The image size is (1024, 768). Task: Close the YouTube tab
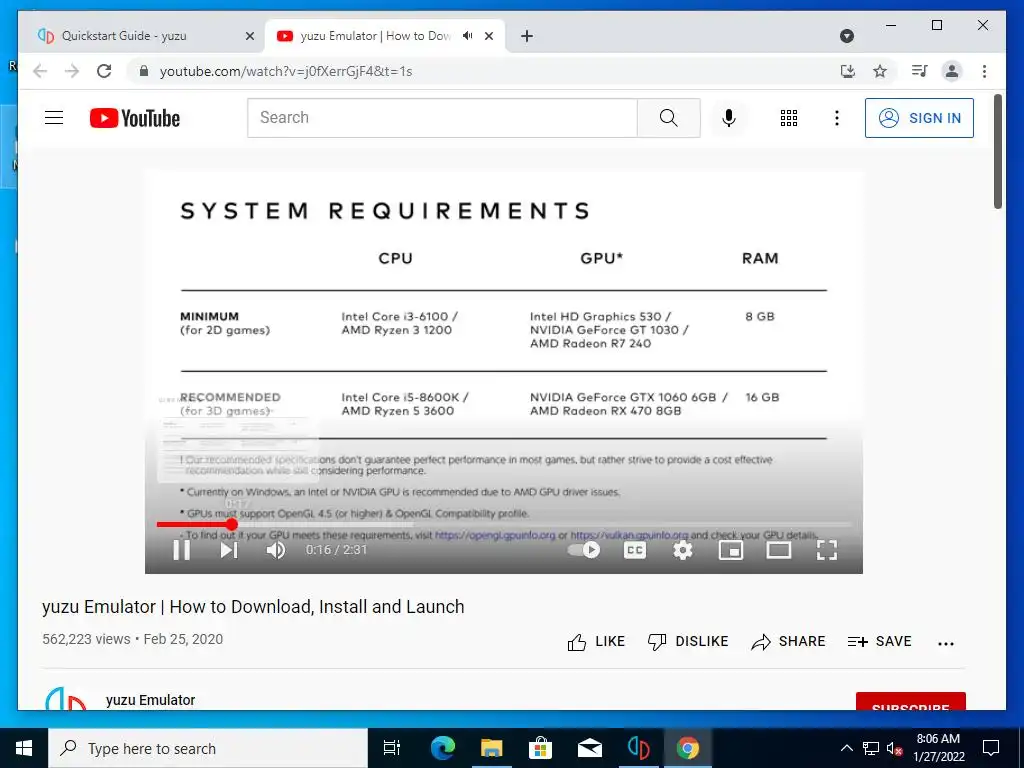(x=488, y=37)
